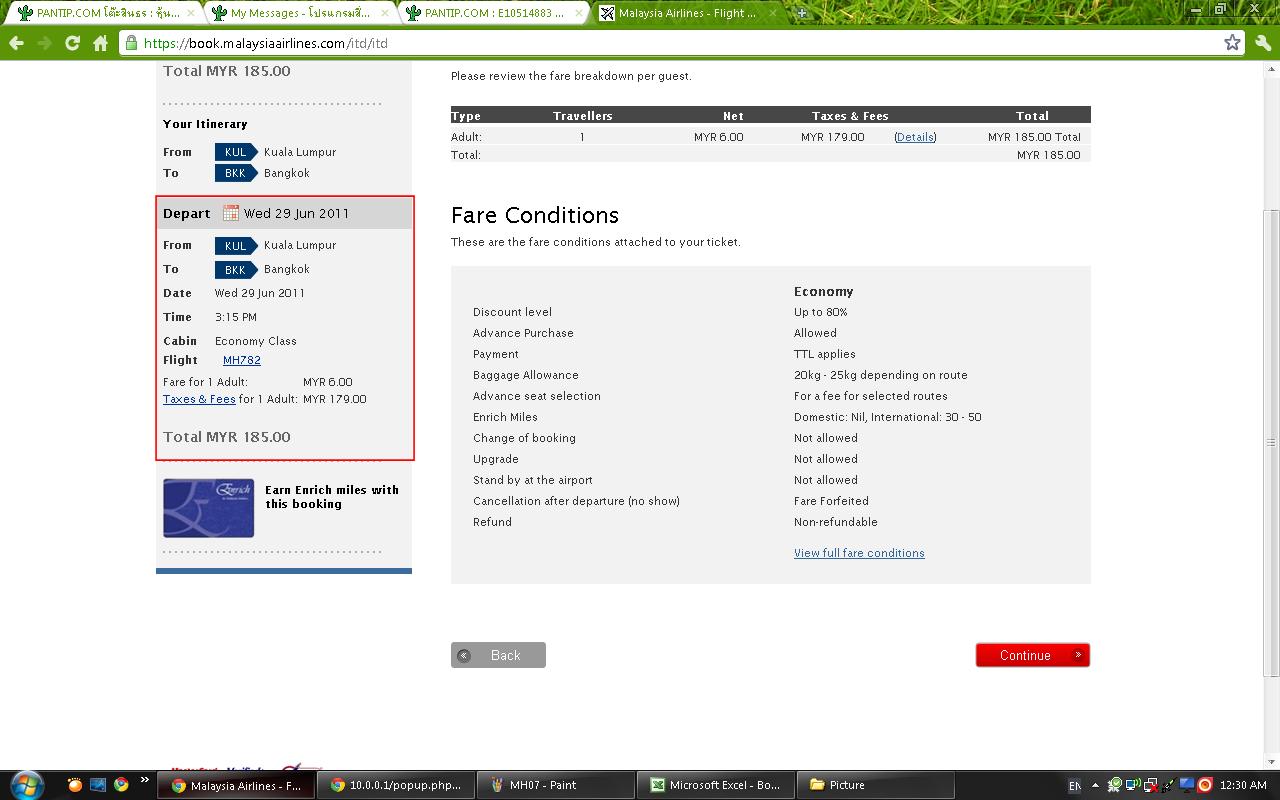Click the page vertical scrollbar thumb
Image resolution: width=1280 pixels, height=800 pixels.
point(1272,442)
